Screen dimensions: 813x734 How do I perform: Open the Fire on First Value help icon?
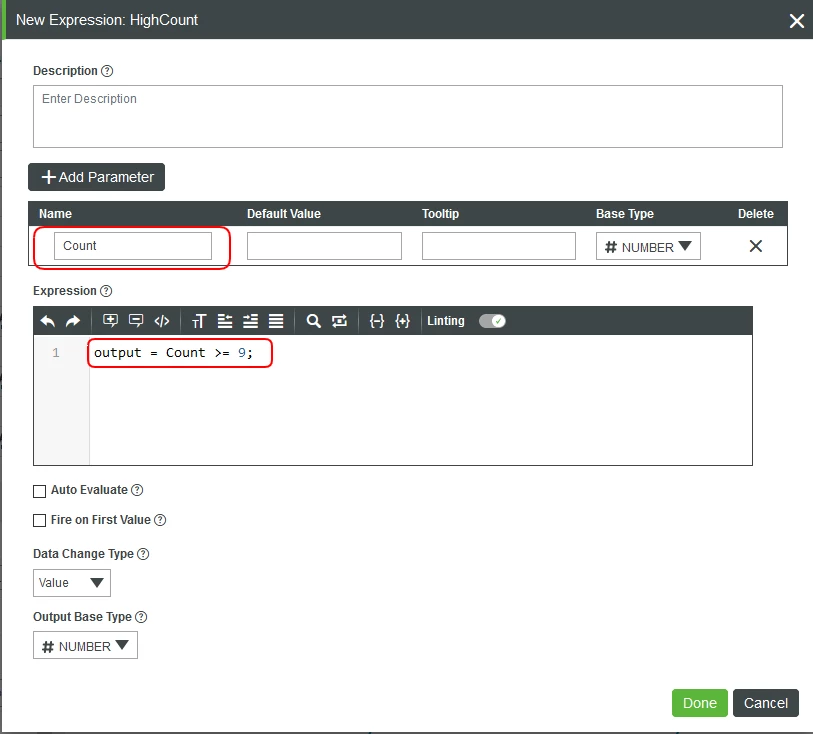pos(160,520)
